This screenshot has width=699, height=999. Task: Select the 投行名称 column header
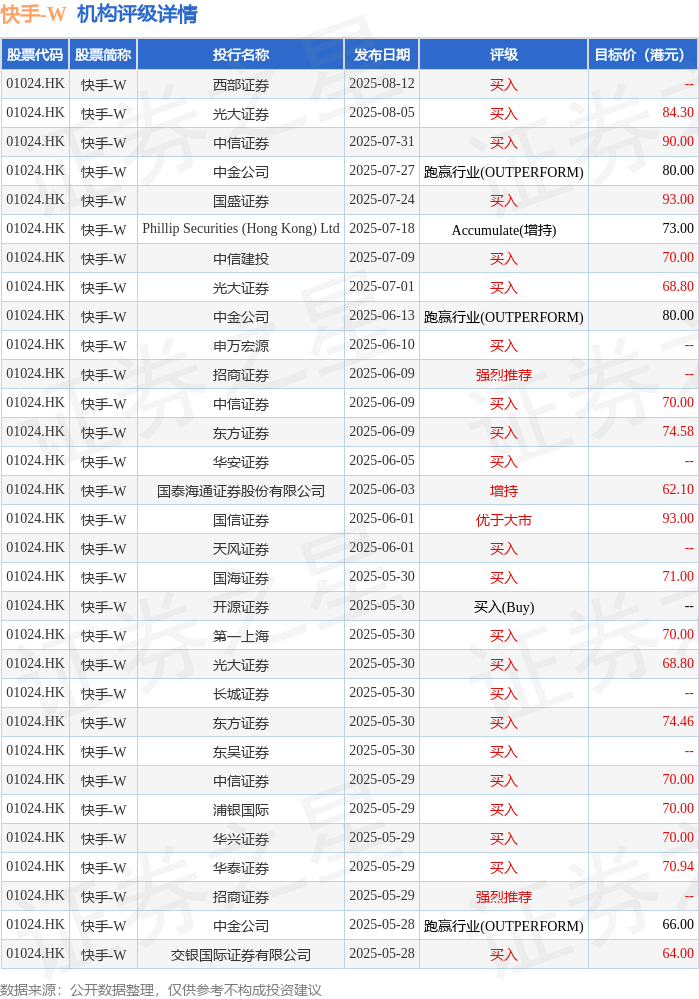coord(241,55)
